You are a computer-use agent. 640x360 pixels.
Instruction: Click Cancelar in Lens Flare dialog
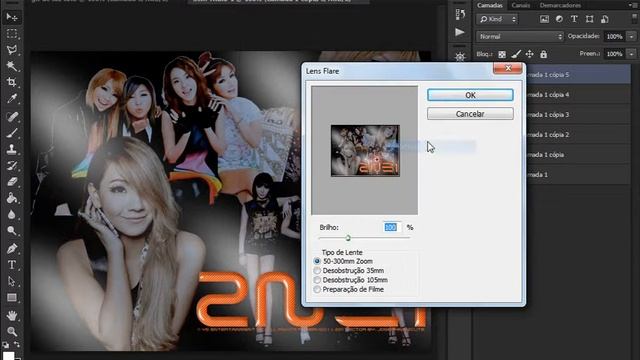click(470, 114)
